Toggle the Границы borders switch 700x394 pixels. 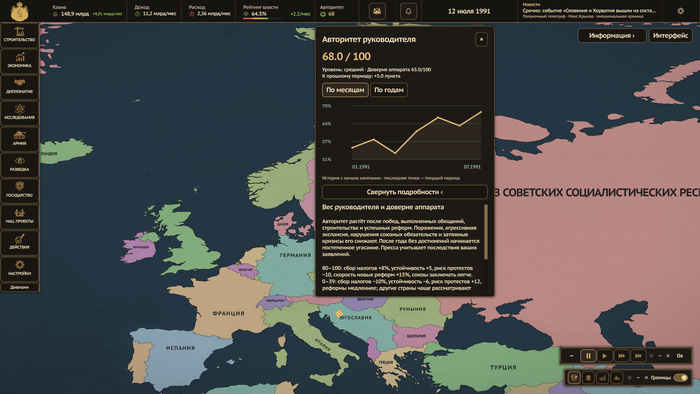coord(681,377)
